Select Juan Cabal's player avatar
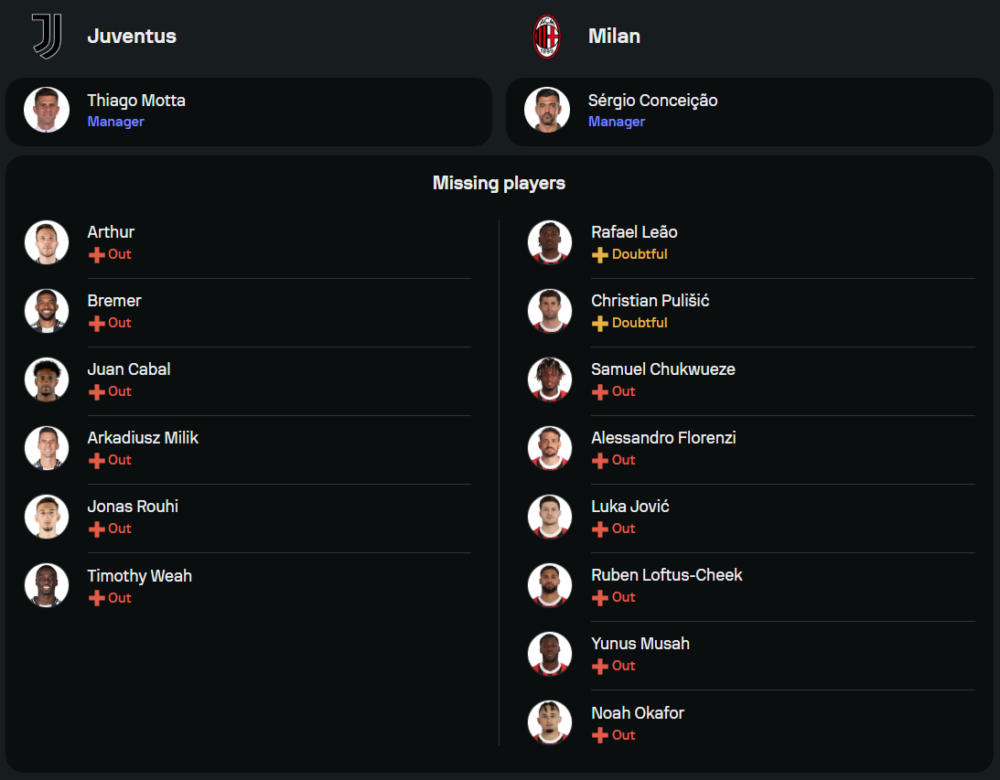The image size is (1000, 780). tap(47, 380)
